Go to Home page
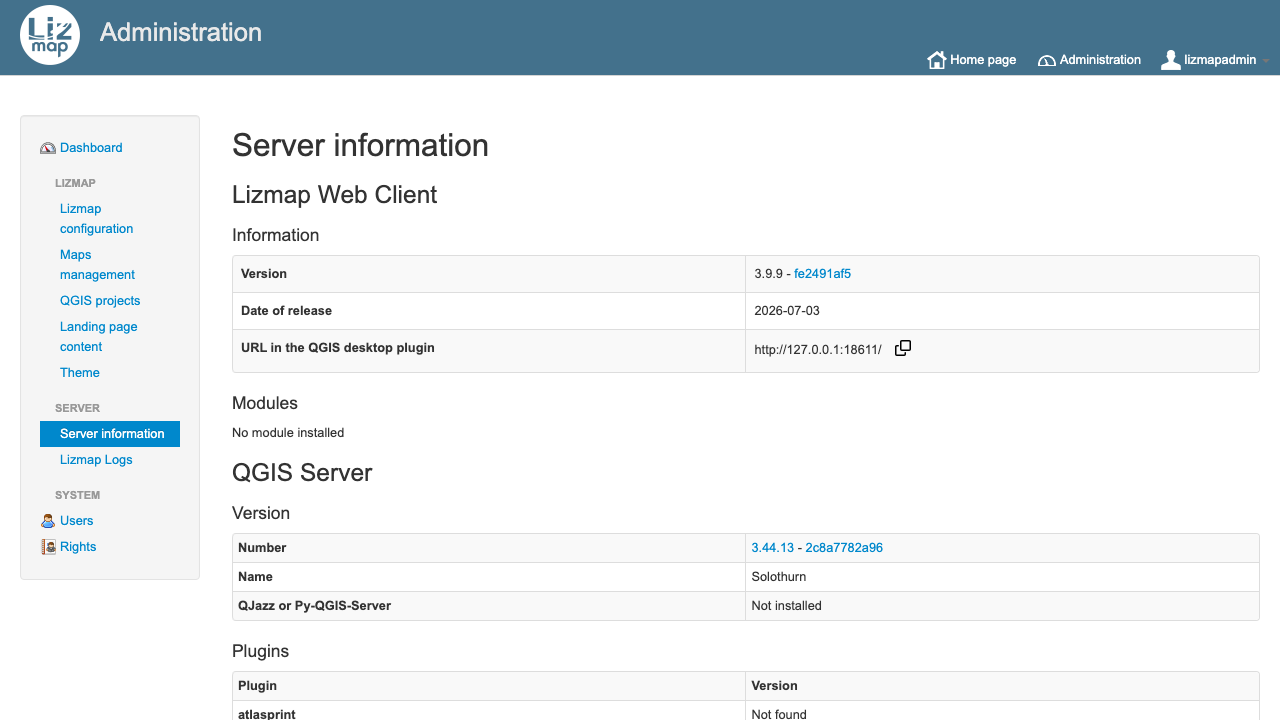This screenshot has width=1280, height=720. tap(972, 60)
